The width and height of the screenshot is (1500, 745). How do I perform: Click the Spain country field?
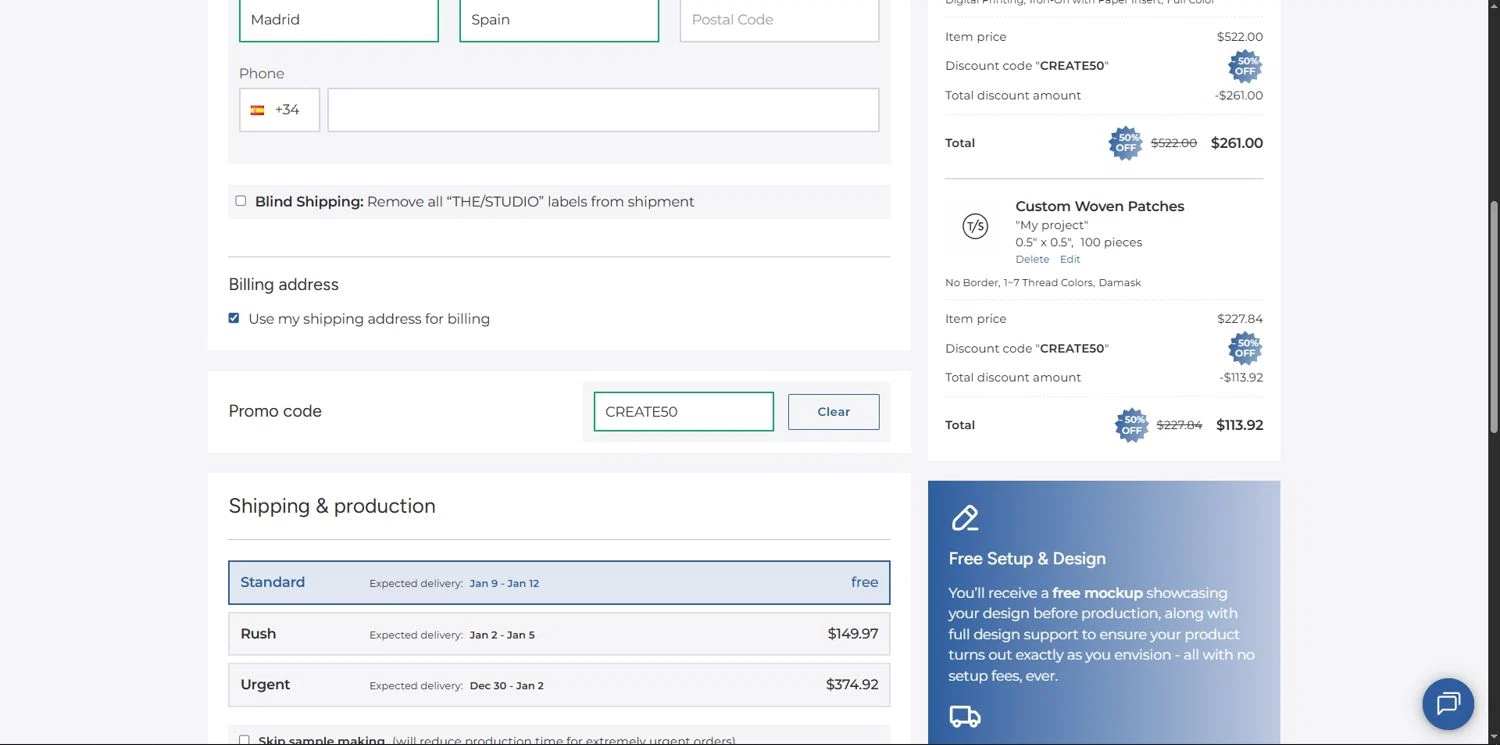click(559, 20)
